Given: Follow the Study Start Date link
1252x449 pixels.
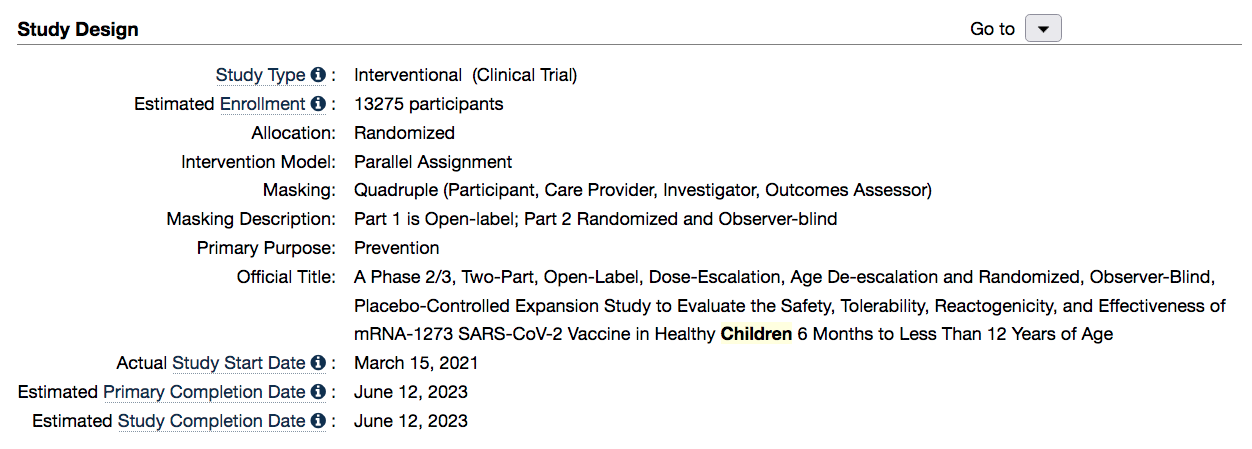Looking at the screenshot, I should point(239,363).
